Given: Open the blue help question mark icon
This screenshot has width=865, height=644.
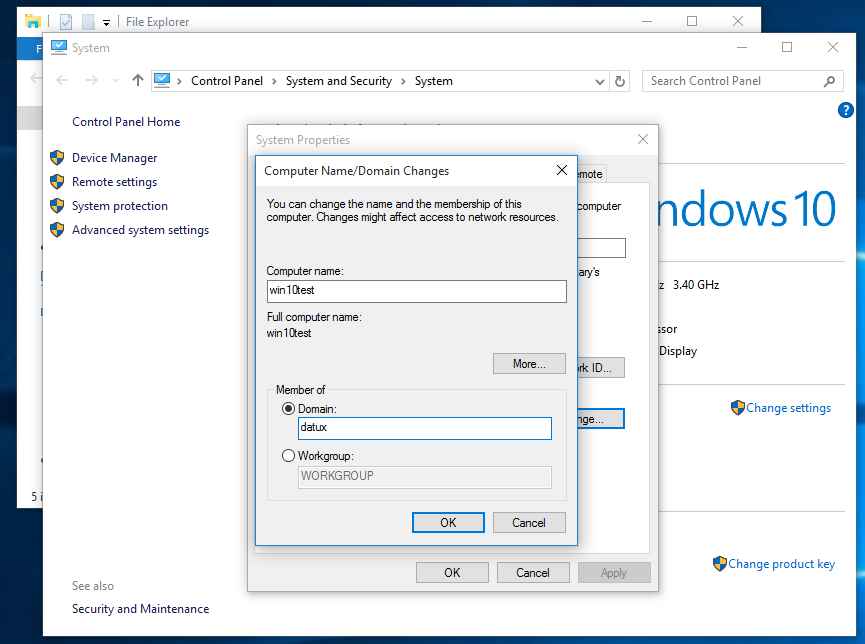Looking at the screenshot, I should click(845, 110).
